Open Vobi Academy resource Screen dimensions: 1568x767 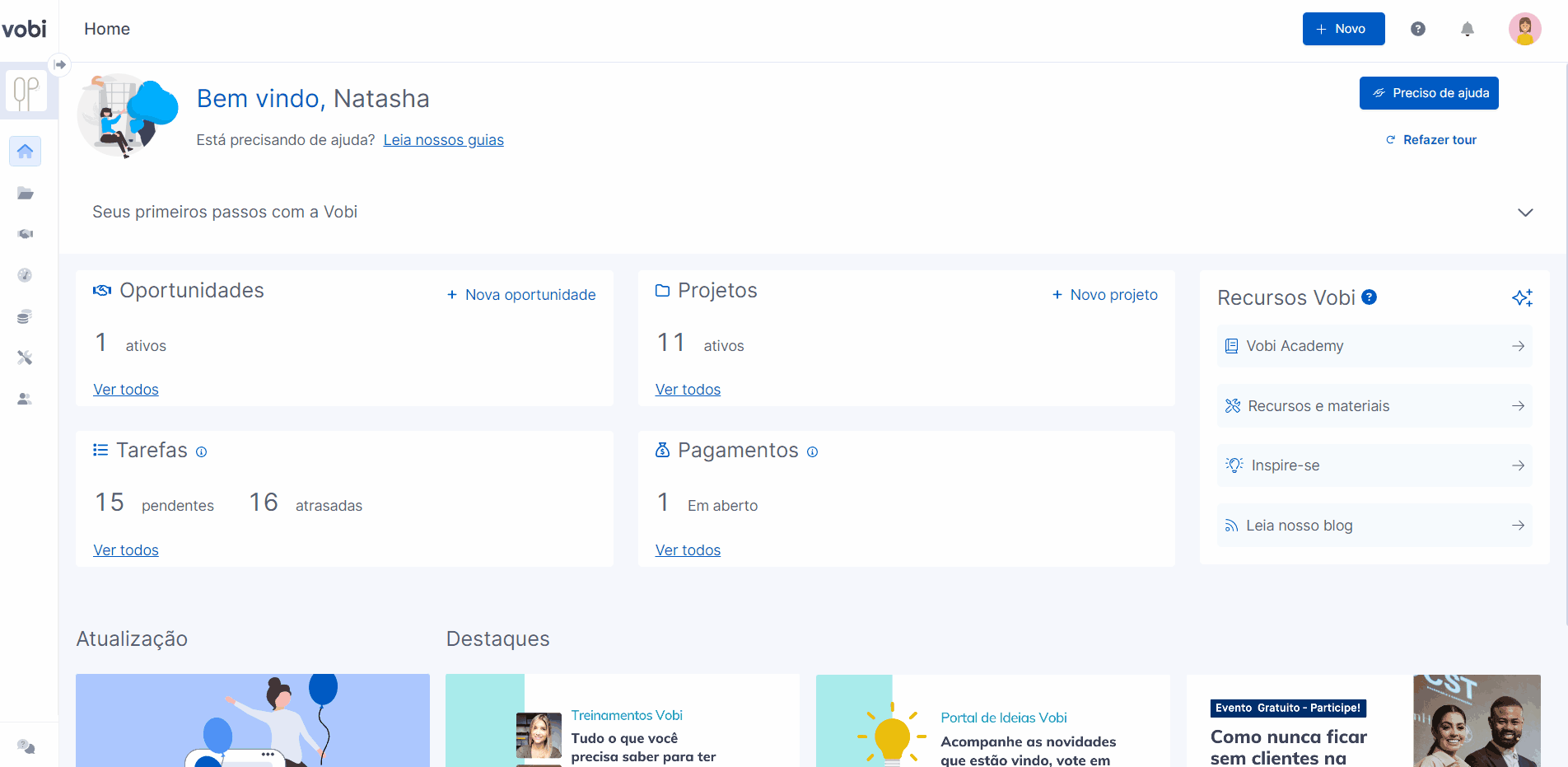[x=1374, y=346]
